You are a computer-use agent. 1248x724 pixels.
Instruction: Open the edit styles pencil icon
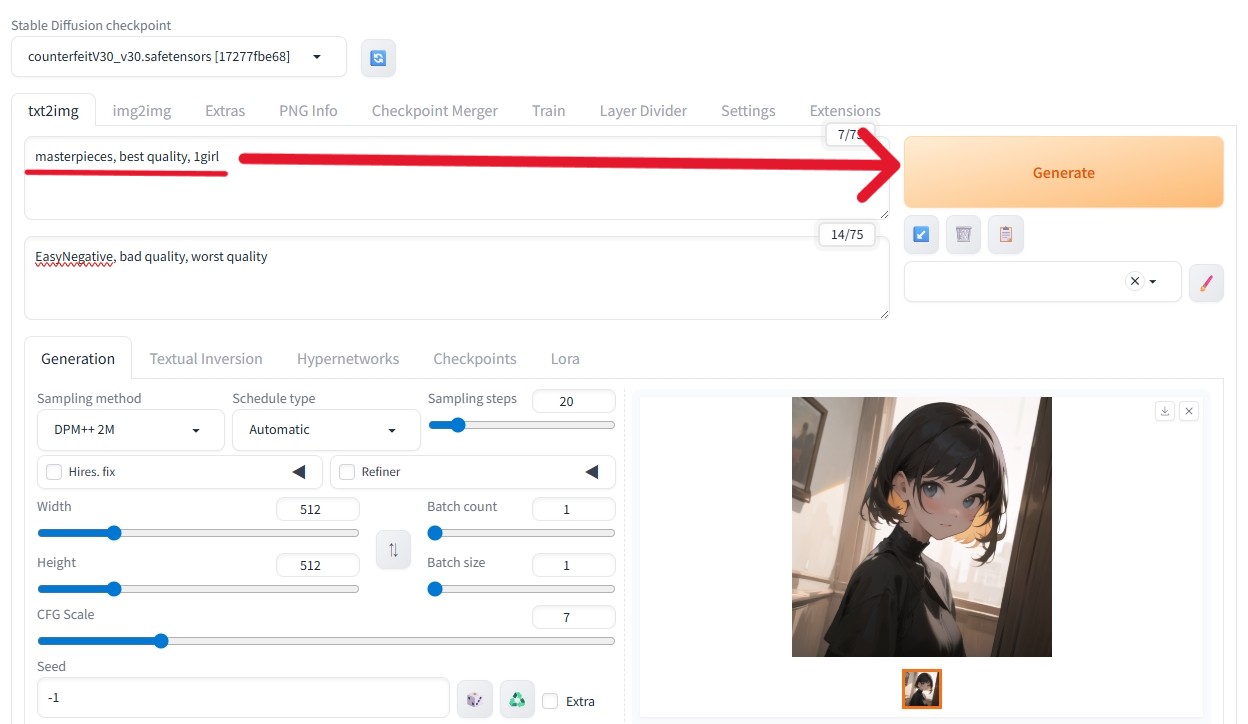click(x=1205, y=283)
